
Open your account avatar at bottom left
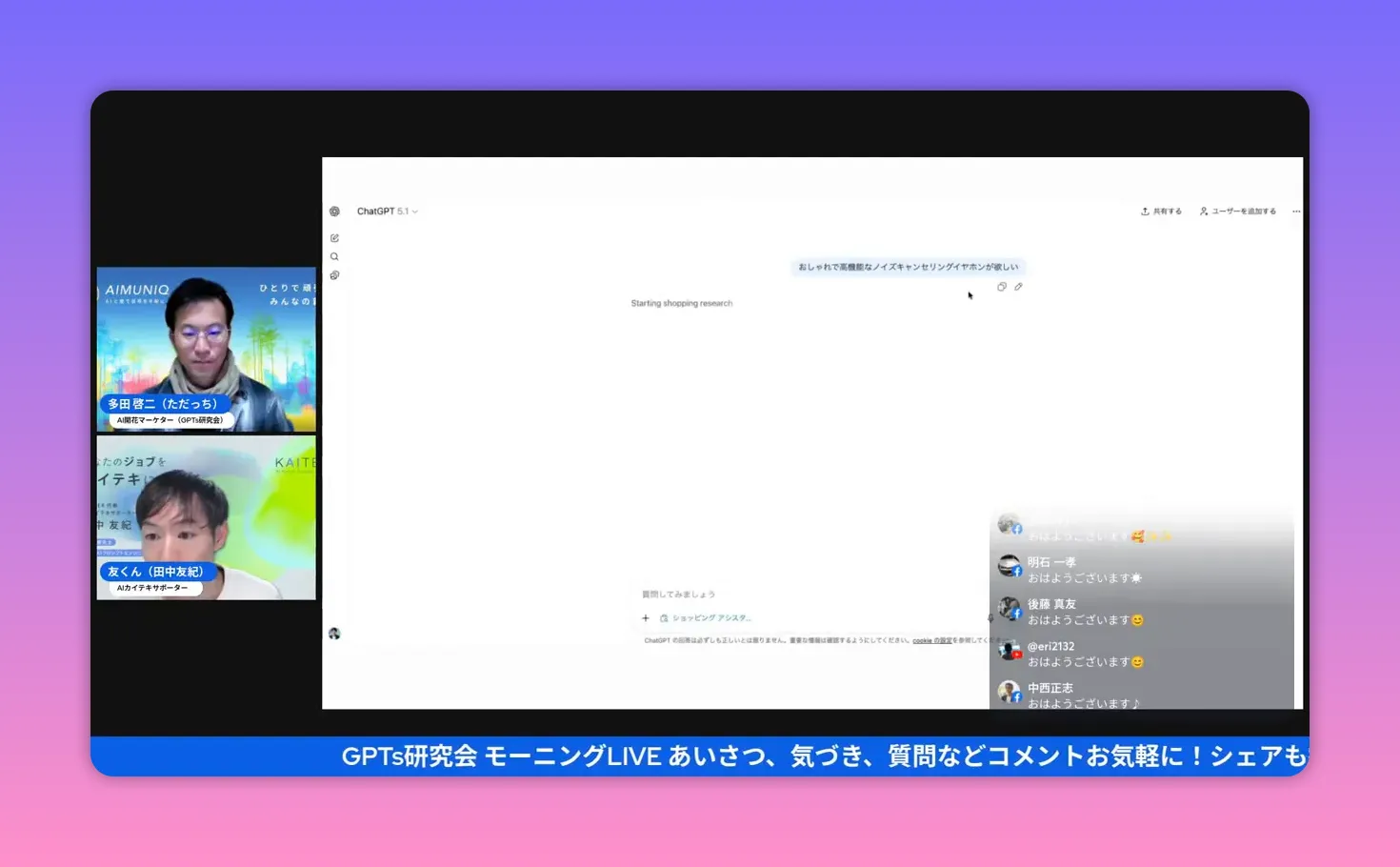[x=334, y=634]
